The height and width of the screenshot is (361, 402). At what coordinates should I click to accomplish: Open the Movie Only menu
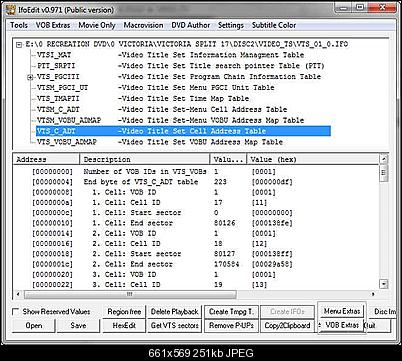click(x=97, y=25)
